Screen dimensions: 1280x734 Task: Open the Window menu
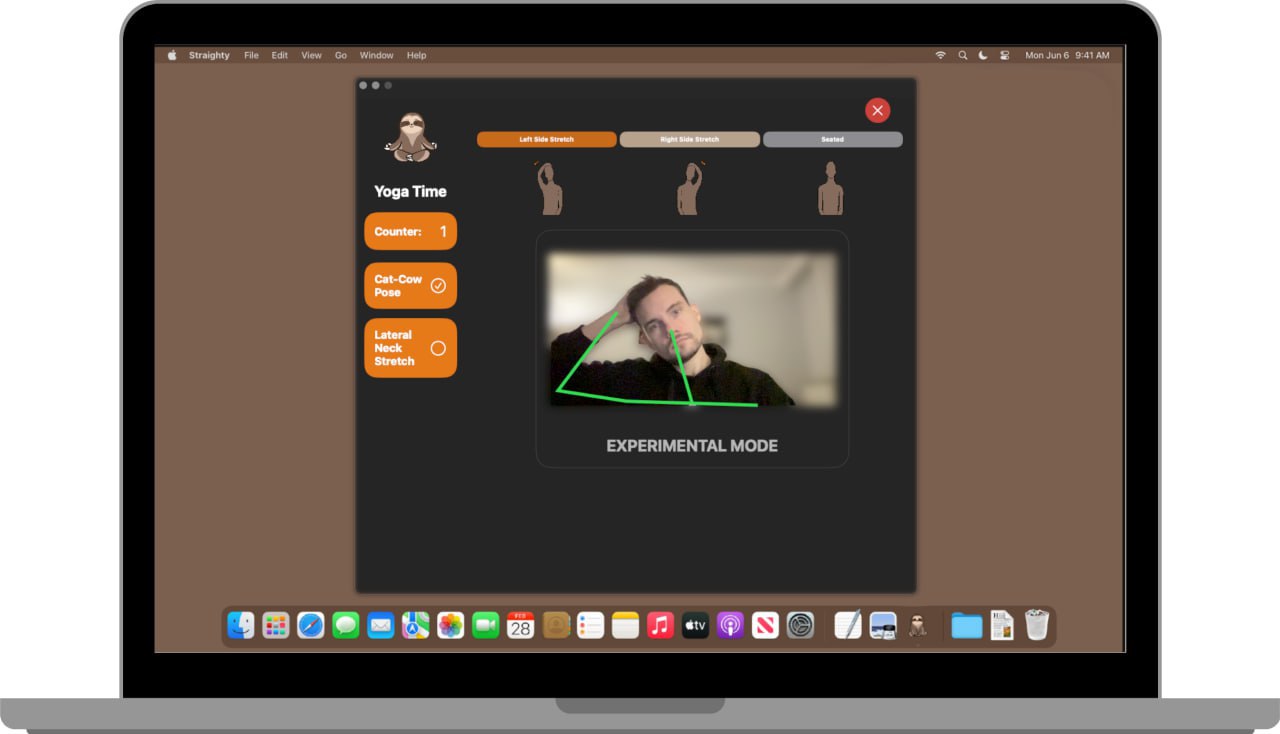point(377,55)
